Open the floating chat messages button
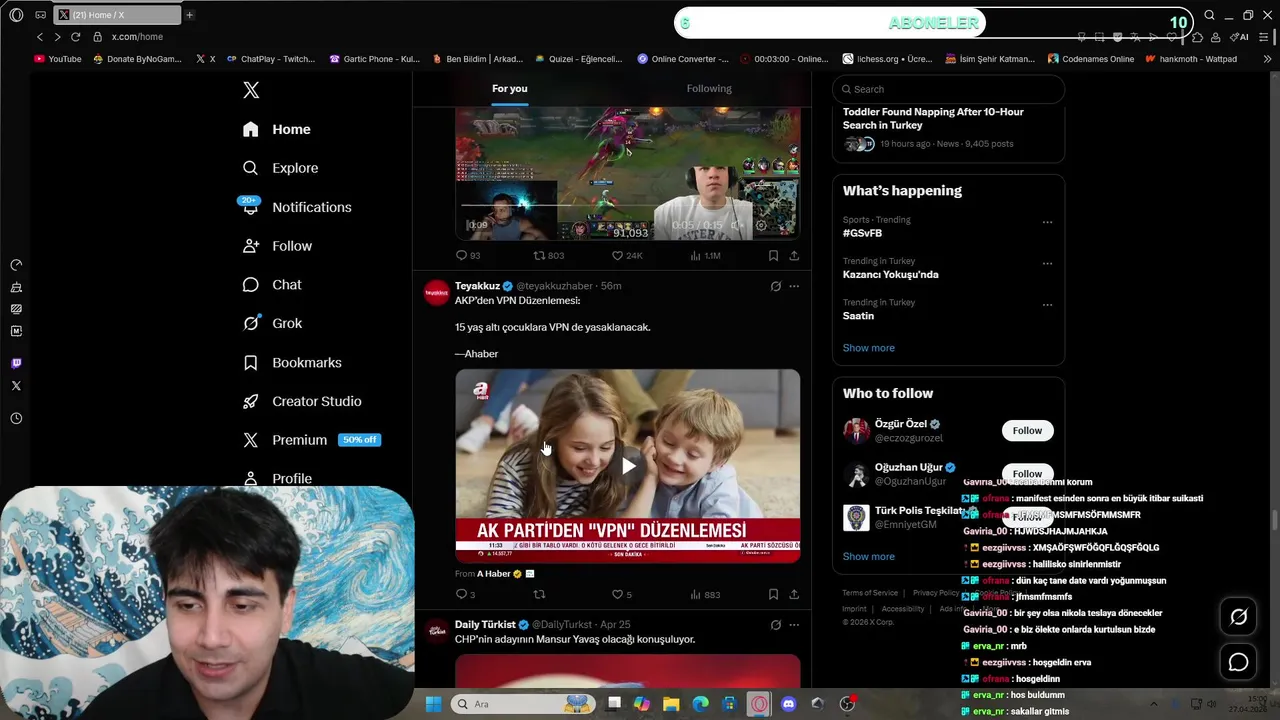Viewport: 1280px width, 720px height. (x=1238, y=662)
